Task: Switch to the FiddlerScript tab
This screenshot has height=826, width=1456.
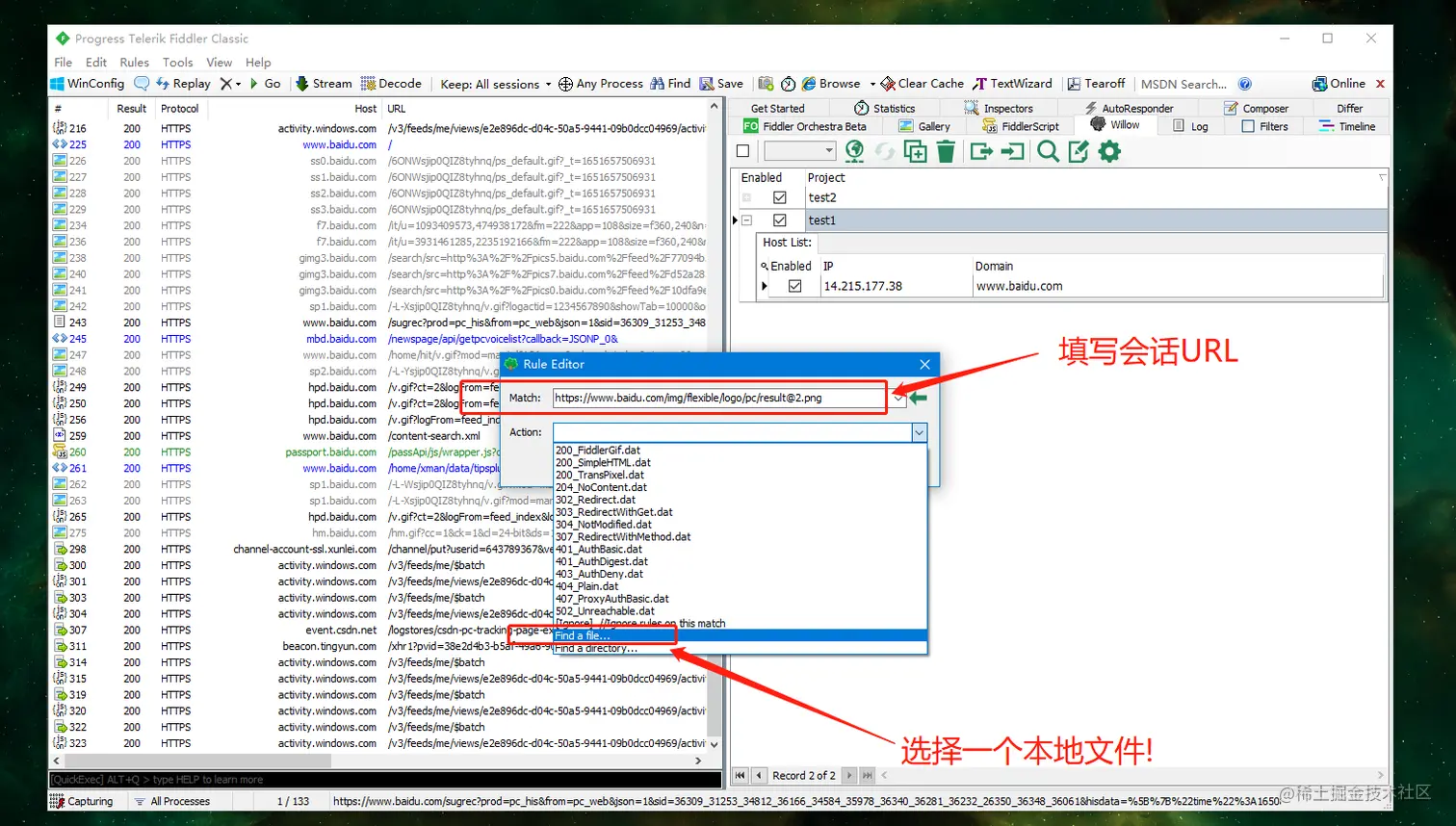Action: [1021, 126]
